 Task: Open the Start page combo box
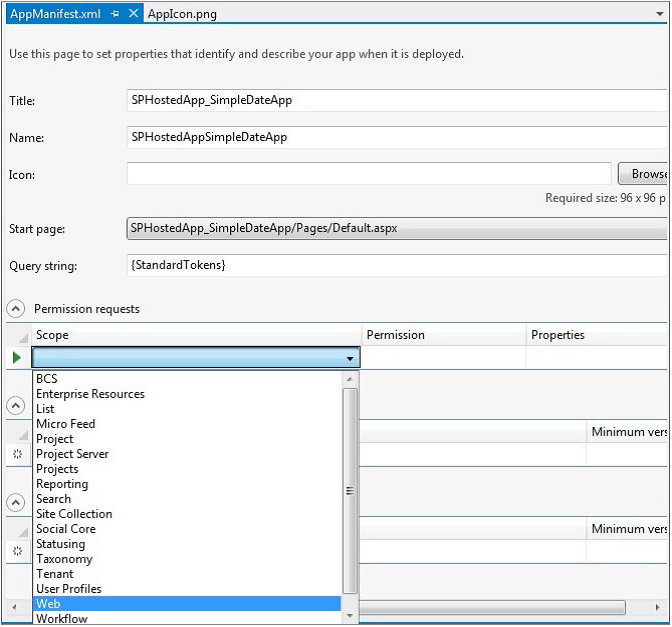(x=396, y=228)
